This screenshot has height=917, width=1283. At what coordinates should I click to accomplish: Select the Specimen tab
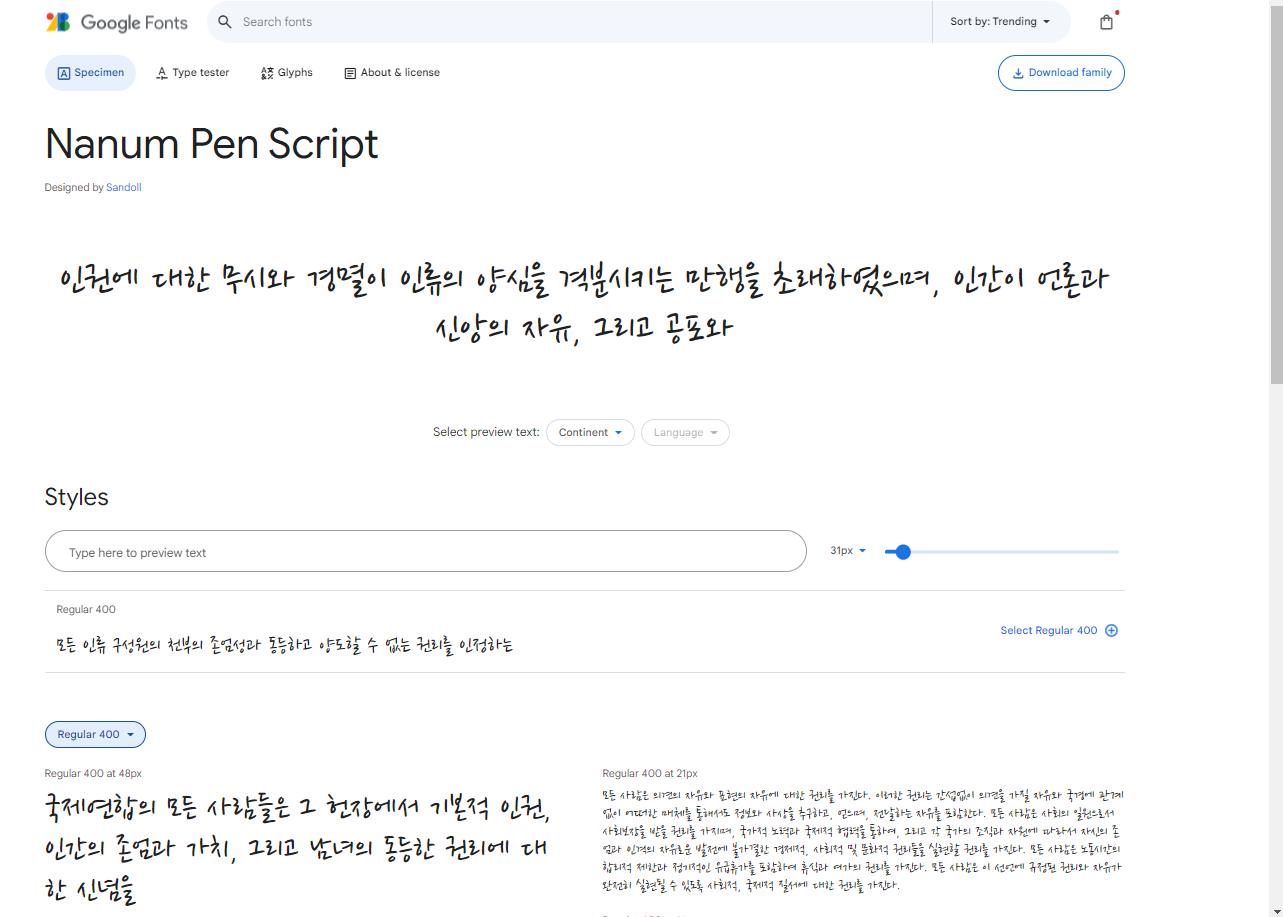pos(90,73)
